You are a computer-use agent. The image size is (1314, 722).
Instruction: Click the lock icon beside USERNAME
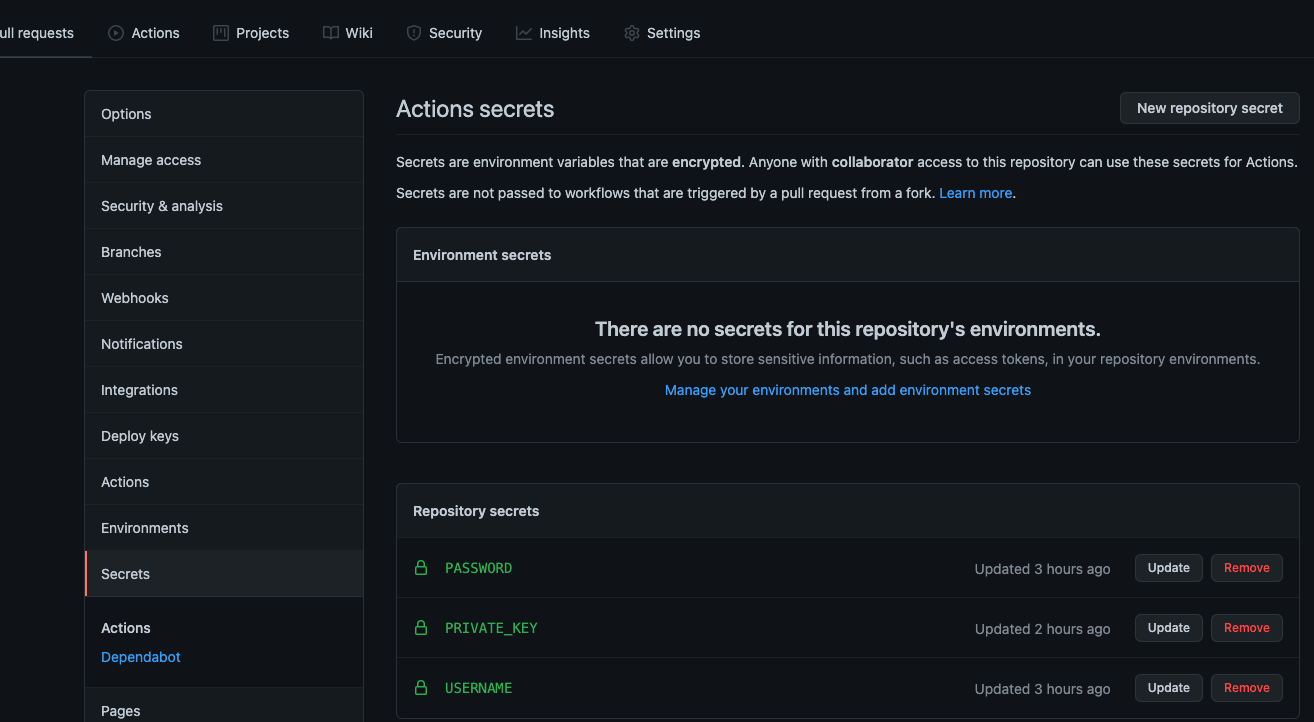(x=421, y=688)
